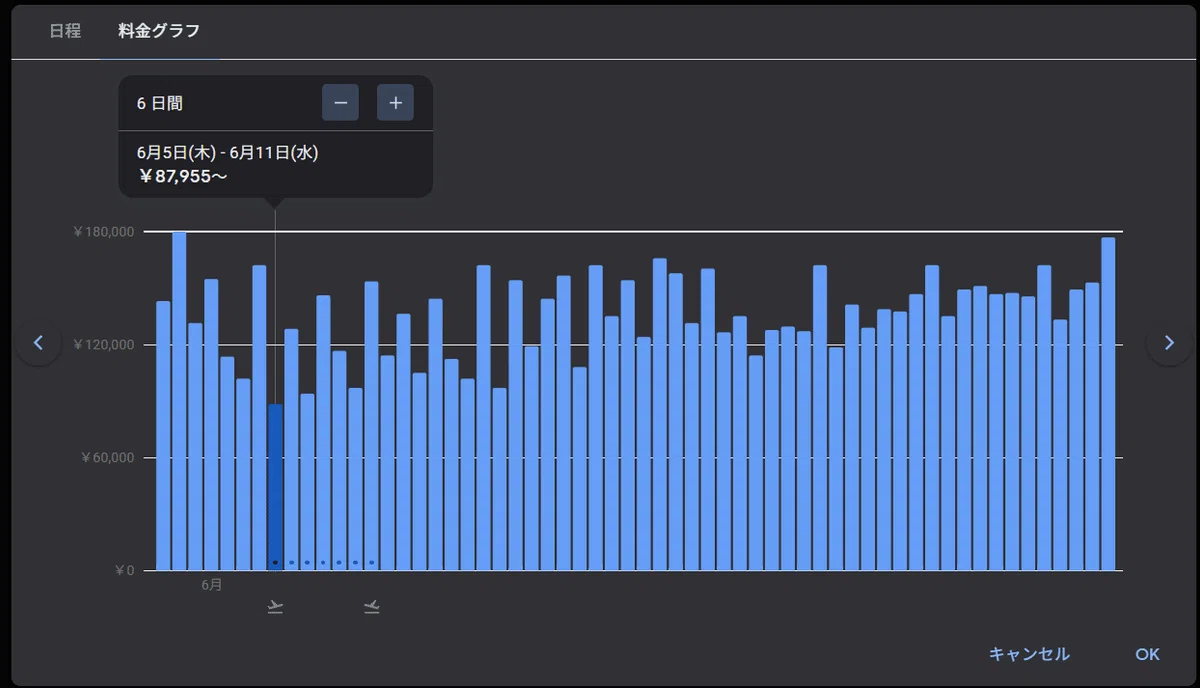Select the highlighted dark blue June 5 bar
This screenshot has width=1200, height=688.
(x=275, y=487)
